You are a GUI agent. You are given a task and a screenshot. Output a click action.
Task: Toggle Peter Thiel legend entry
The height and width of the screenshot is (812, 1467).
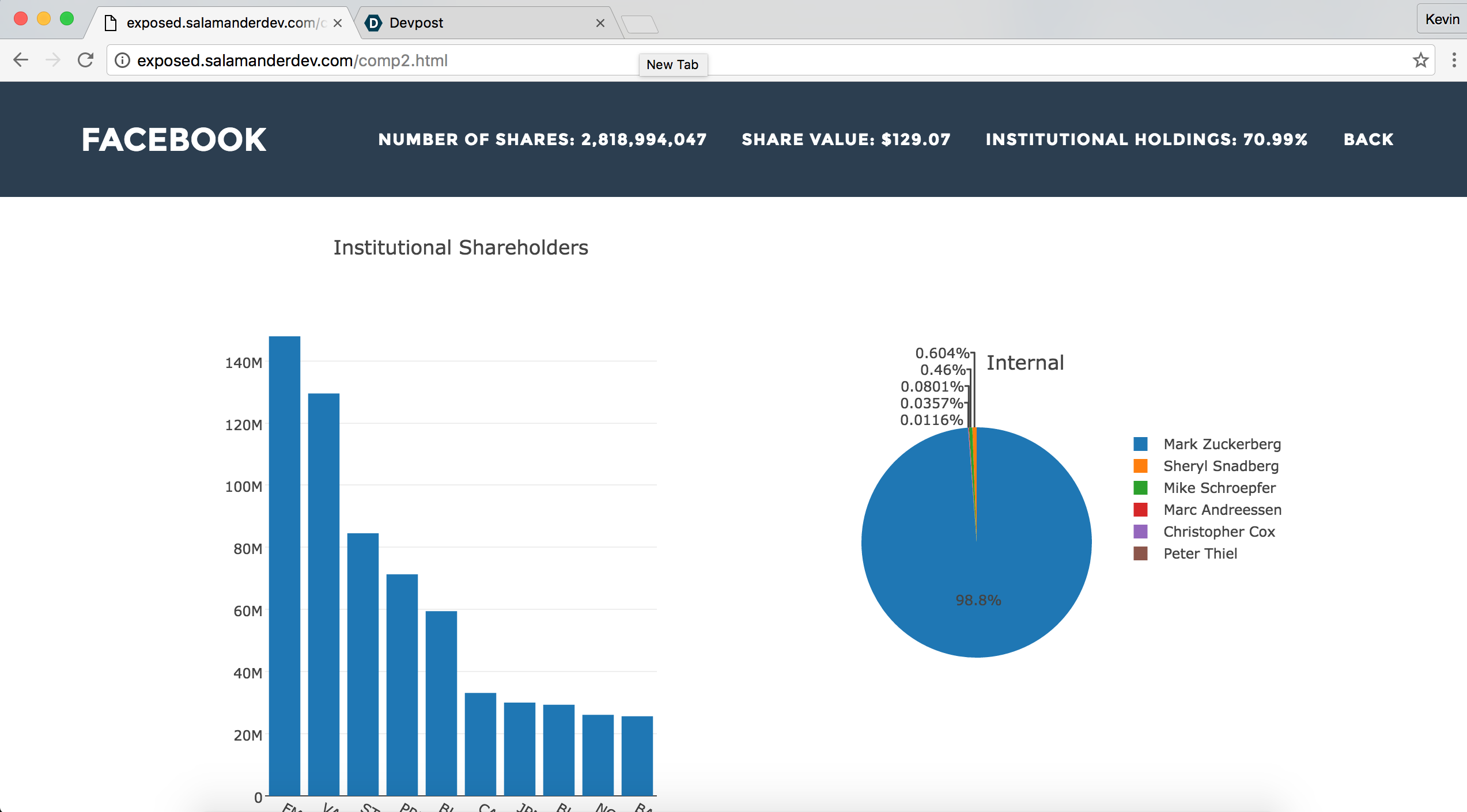coord(1200,553)
